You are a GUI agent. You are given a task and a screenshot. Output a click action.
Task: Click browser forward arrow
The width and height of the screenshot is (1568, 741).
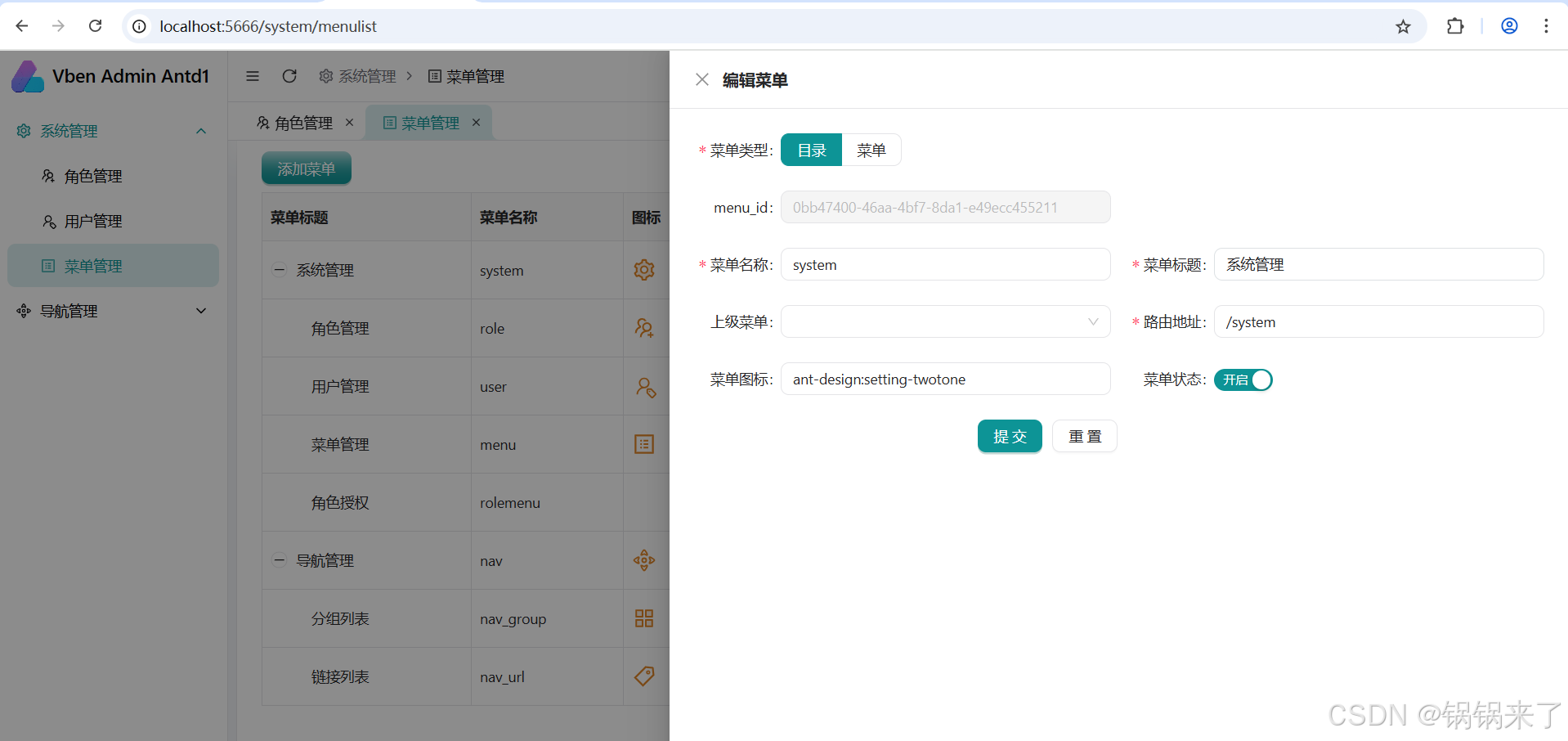click(58, 26)
